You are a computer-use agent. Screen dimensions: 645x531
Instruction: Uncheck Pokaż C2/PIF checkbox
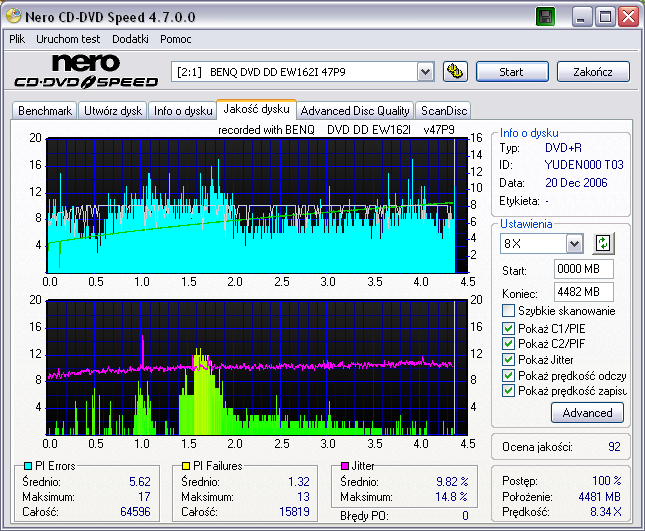[508, 343]
